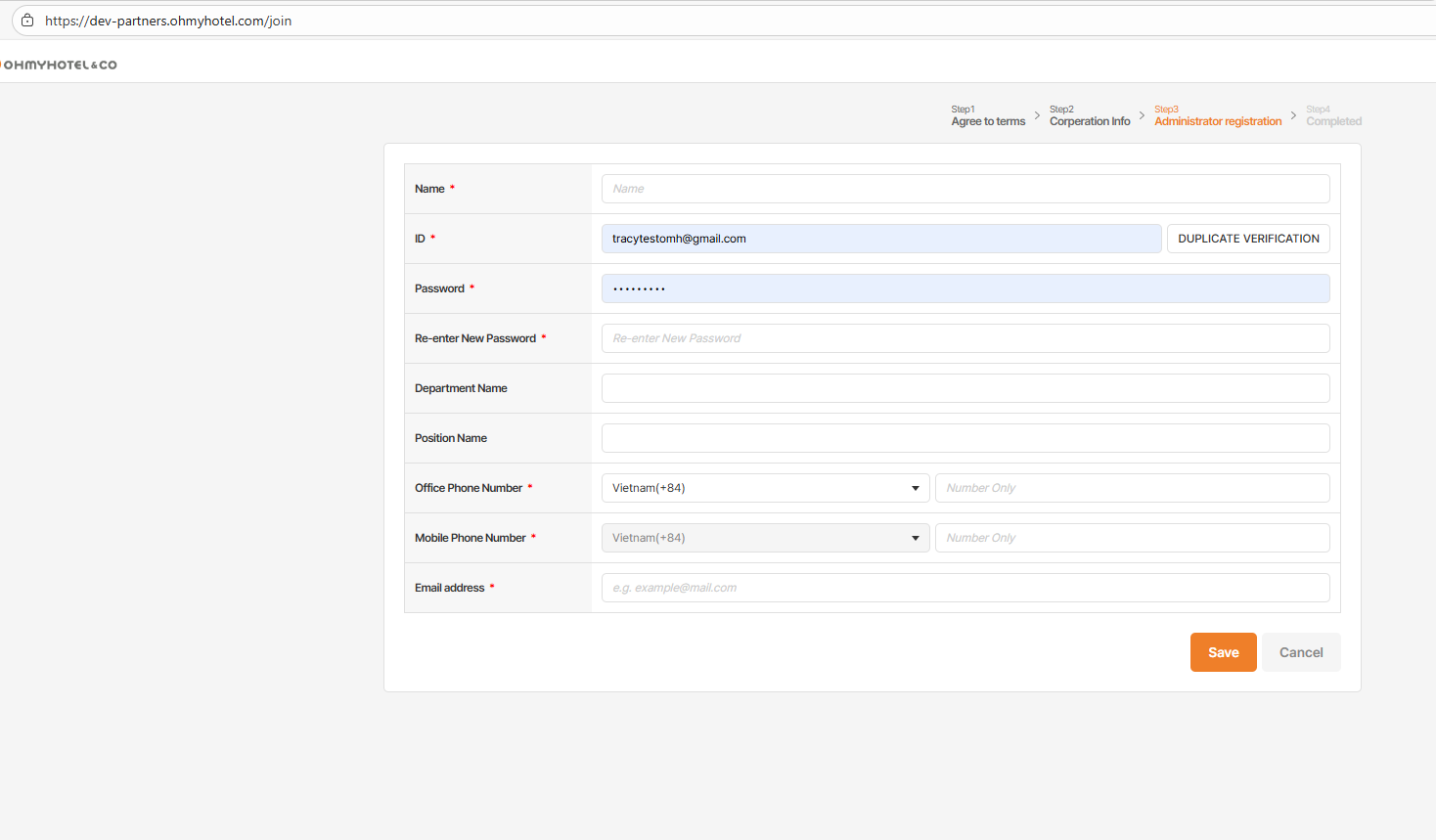Screen dimensions: 1436x840
Task: Select Step3 Administrator registration step
Action: 1218,116
